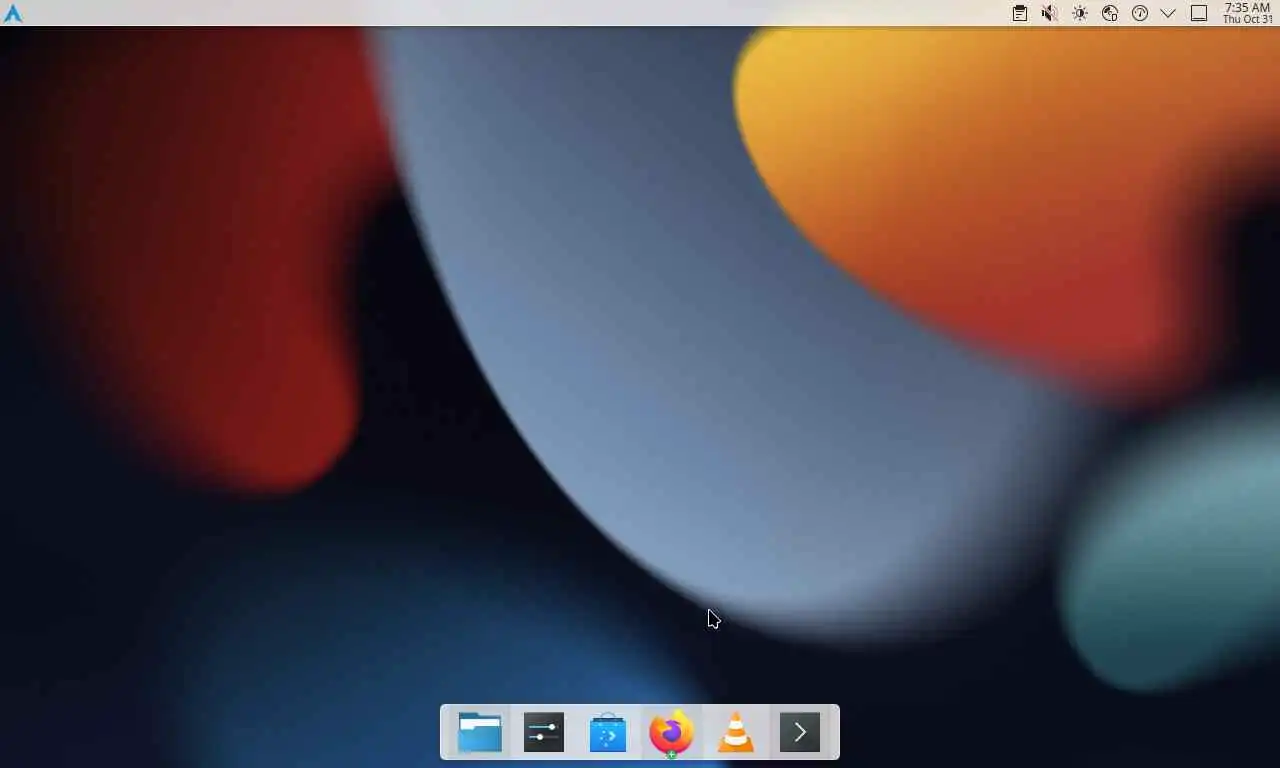Open System Settings from the dock

[x=544, y=732]
